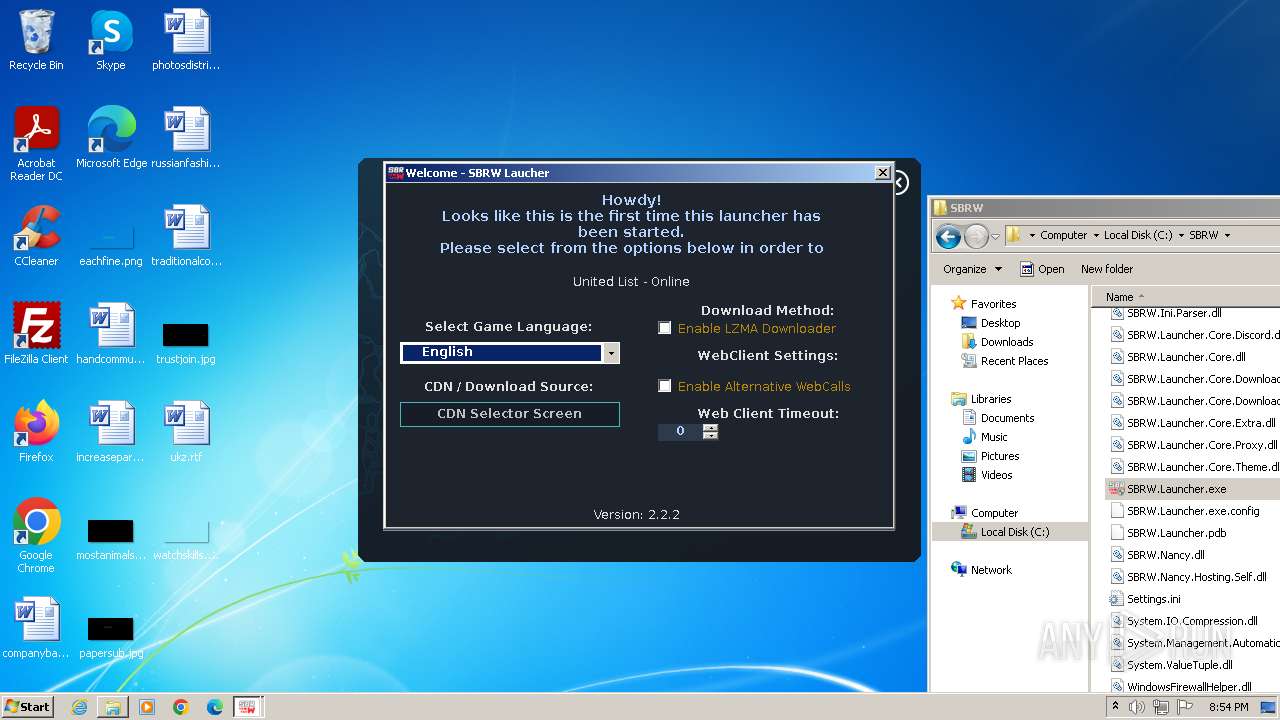Click New folder in Explorer toolbar
1280x720 pixels.
[1106, 269]
